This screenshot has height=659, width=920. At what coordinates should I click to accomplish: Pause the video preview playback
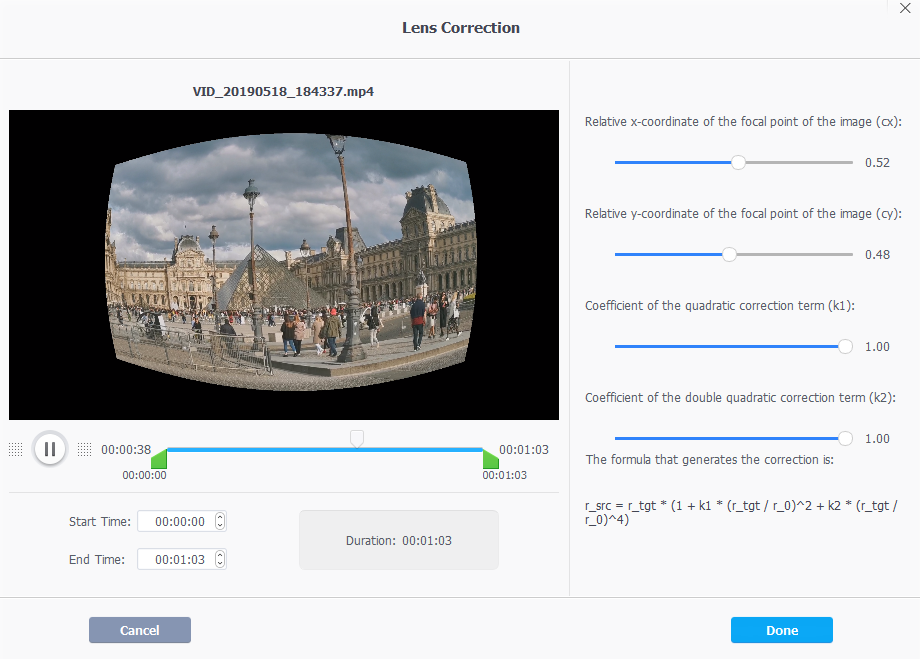50,449
